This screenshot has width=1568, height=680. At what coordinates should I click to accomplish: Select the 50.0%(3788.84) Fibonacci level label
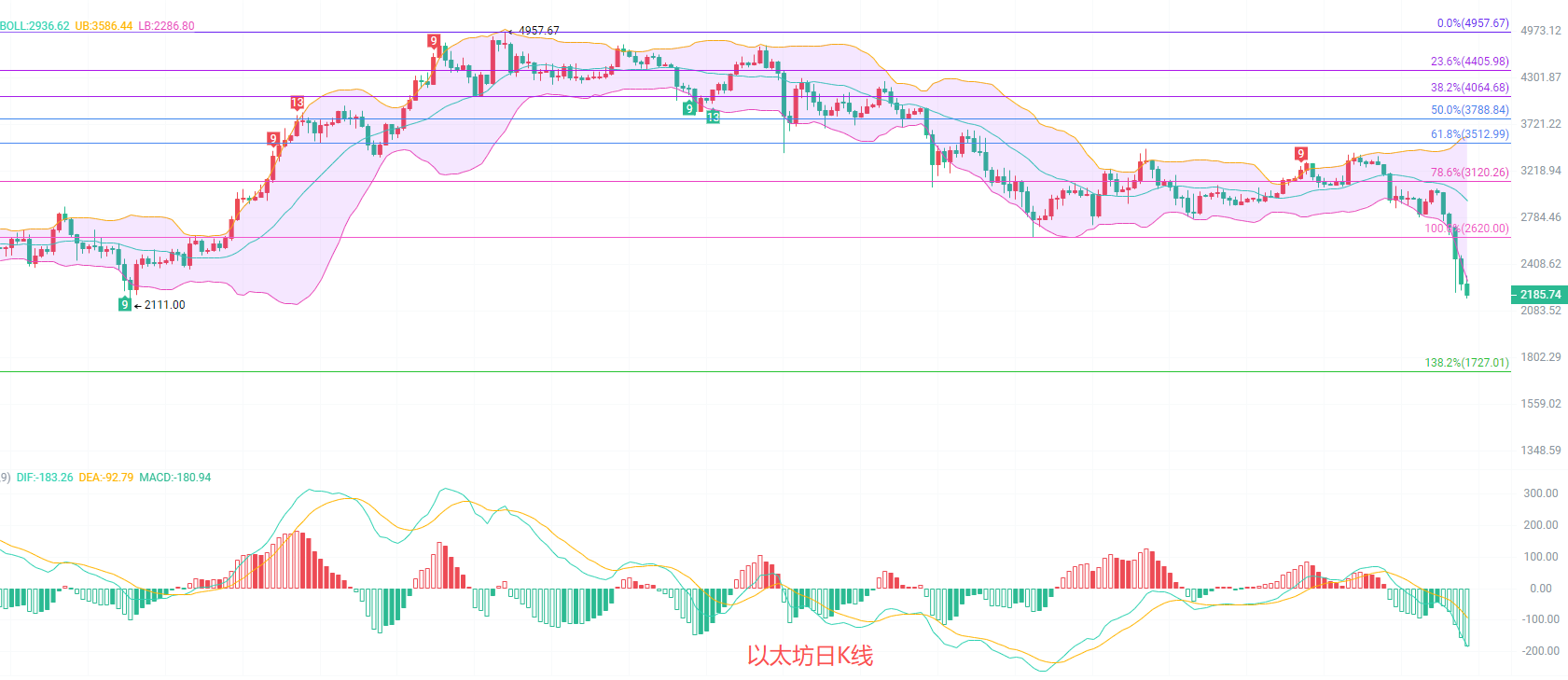click(1469, 110)
